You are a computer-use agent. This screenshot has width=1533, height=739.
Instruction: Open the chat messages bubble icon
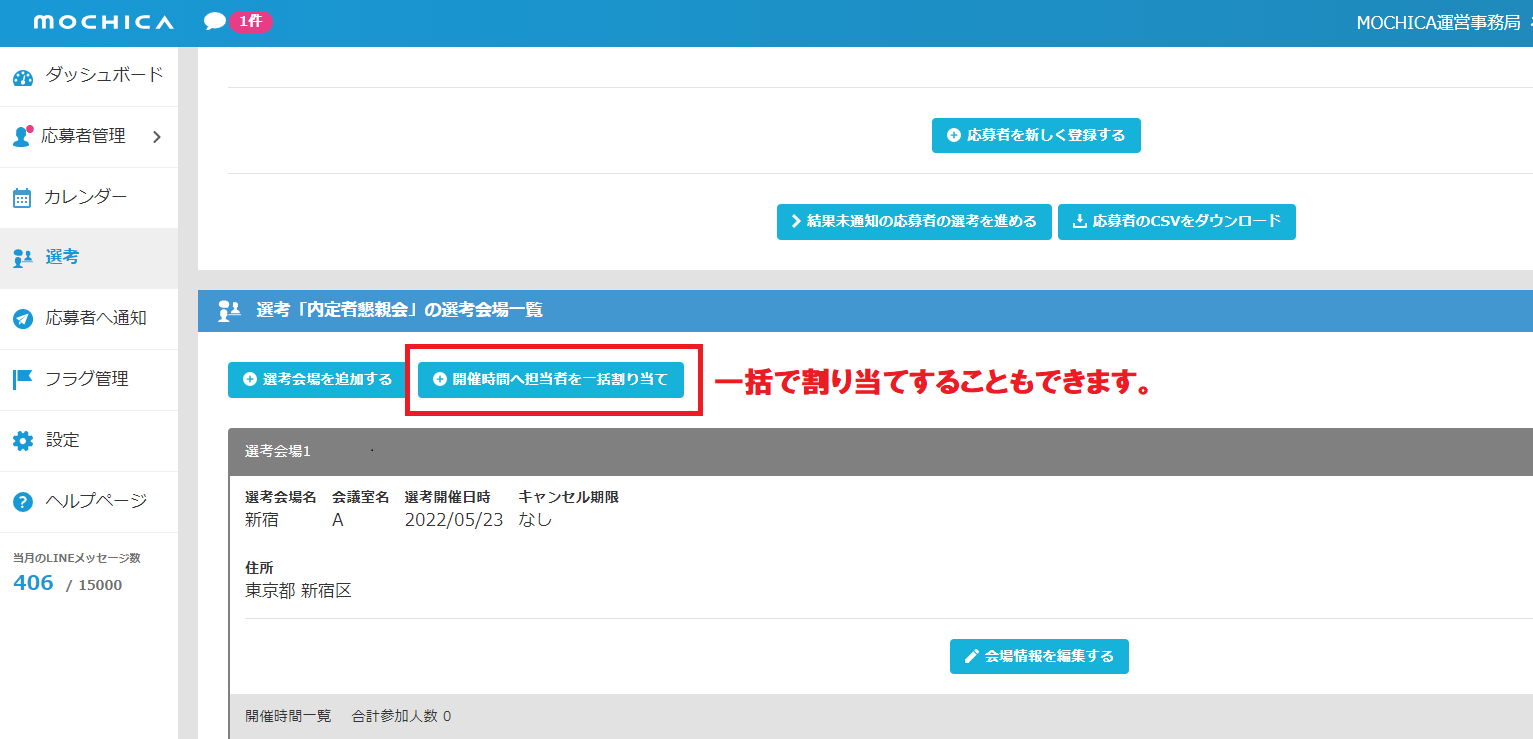coord(214,21)
